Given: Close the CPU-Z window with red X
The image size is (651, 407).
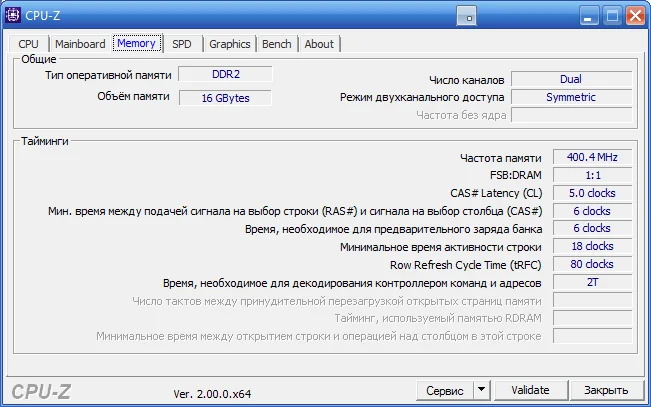Looking at the screenshot, I should click(635, 16).
